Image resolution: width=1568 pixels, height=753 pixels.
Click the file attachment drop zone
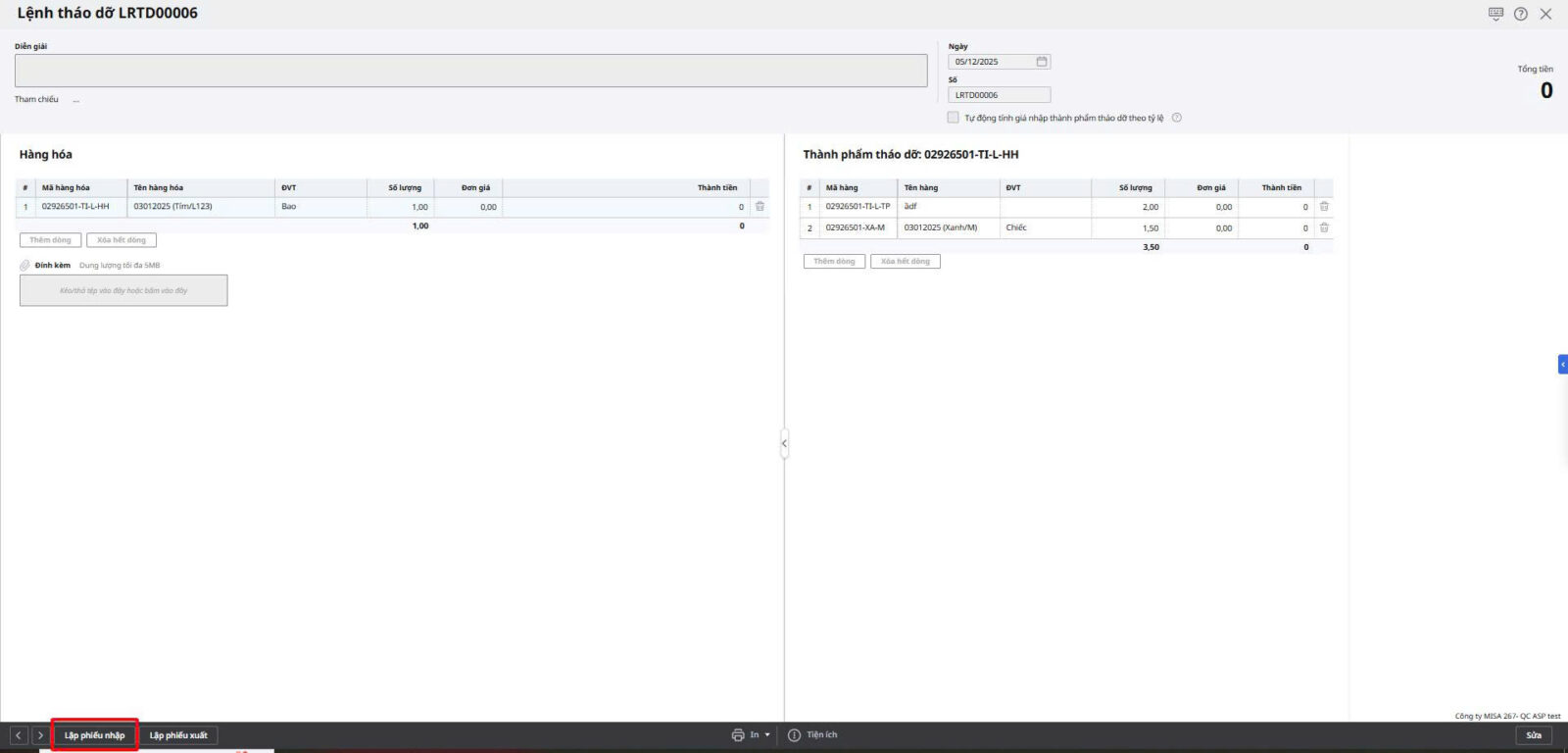click(x=123, y=290)
